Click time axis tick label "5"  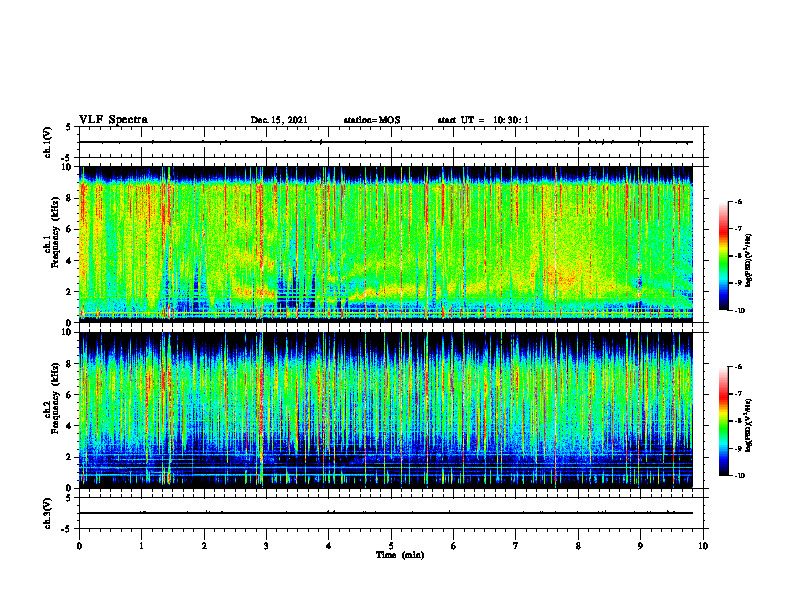pyautogui.click(x=391, y=546)
